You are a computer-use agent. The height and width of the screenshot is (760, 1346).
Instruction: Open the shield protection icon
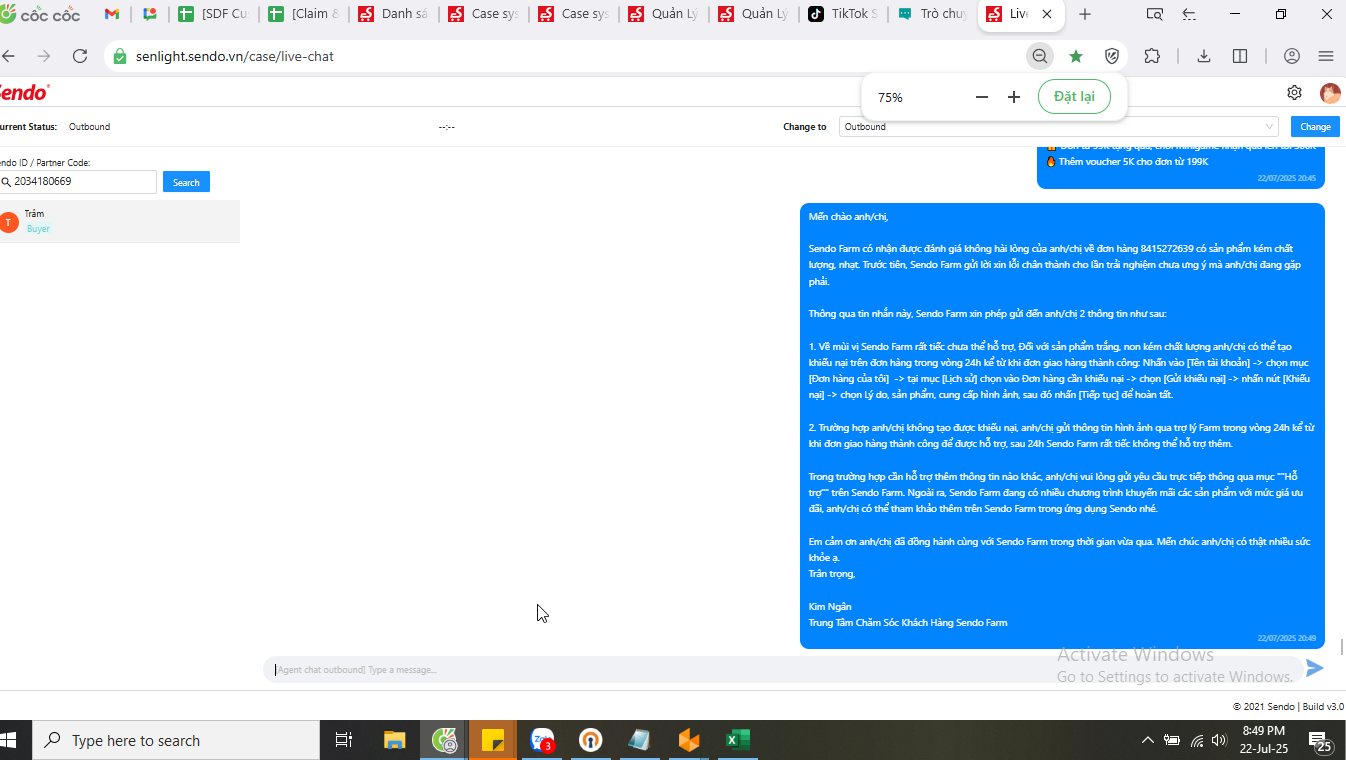[x=1112, y=56]
